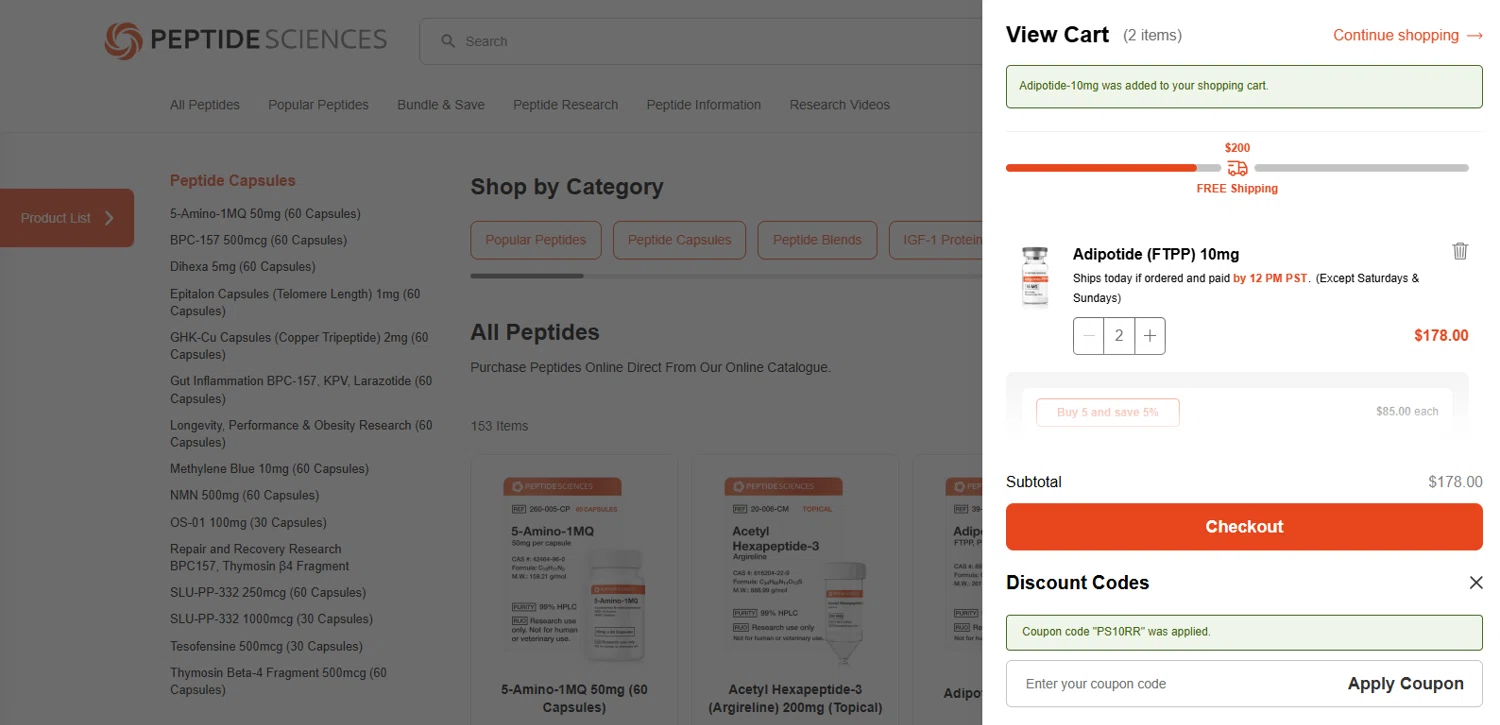
Task: Select the Peptide Capsules category chip
Action: point(679,240)
